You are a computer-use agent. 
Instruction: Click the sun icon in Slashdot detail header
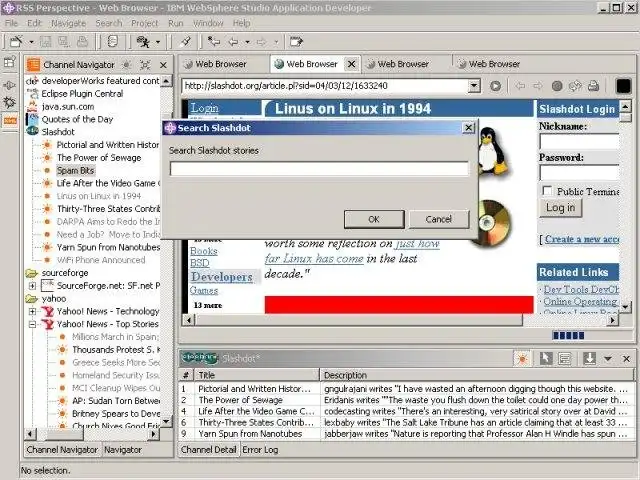click(522, 359)
